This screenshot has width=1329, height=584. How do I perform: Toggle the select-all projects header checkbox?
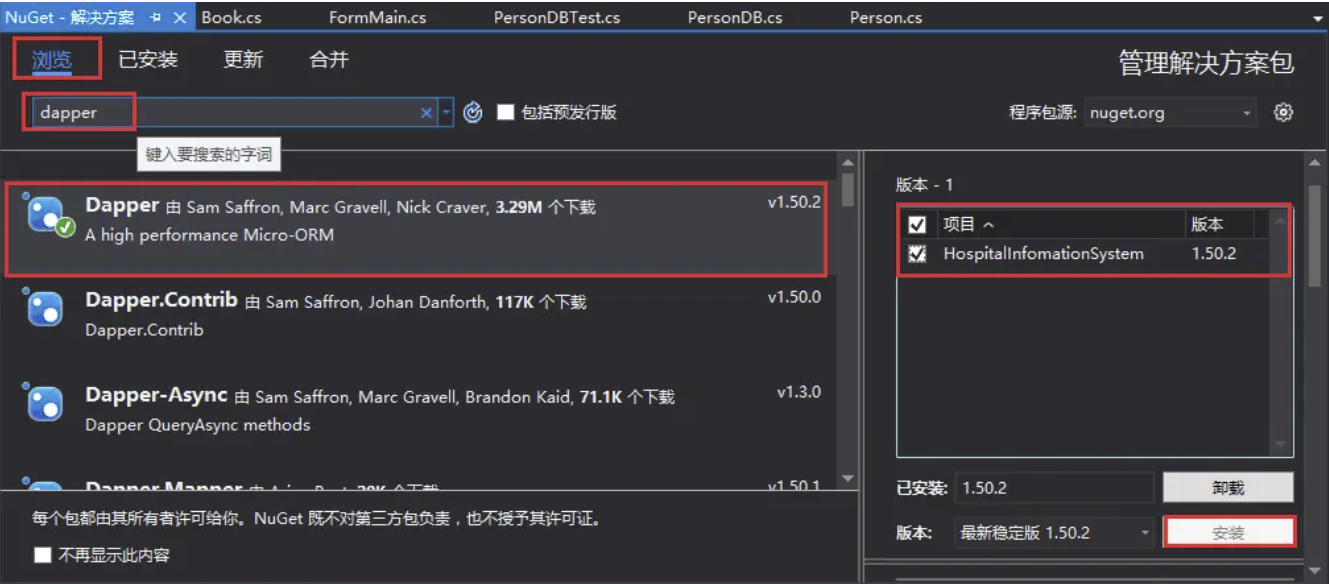coord(917,224)
